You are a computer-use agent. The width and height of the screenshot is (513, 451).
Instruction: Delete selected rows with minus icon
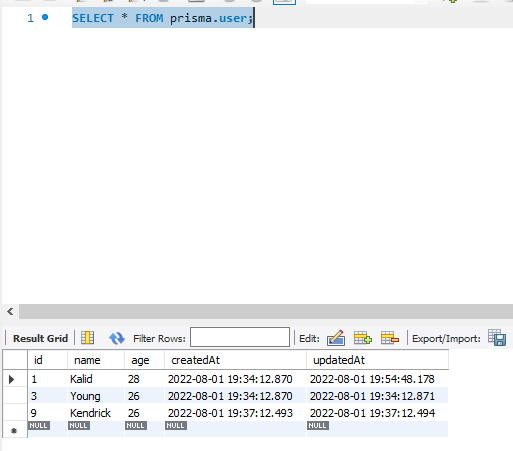[390, 338]
